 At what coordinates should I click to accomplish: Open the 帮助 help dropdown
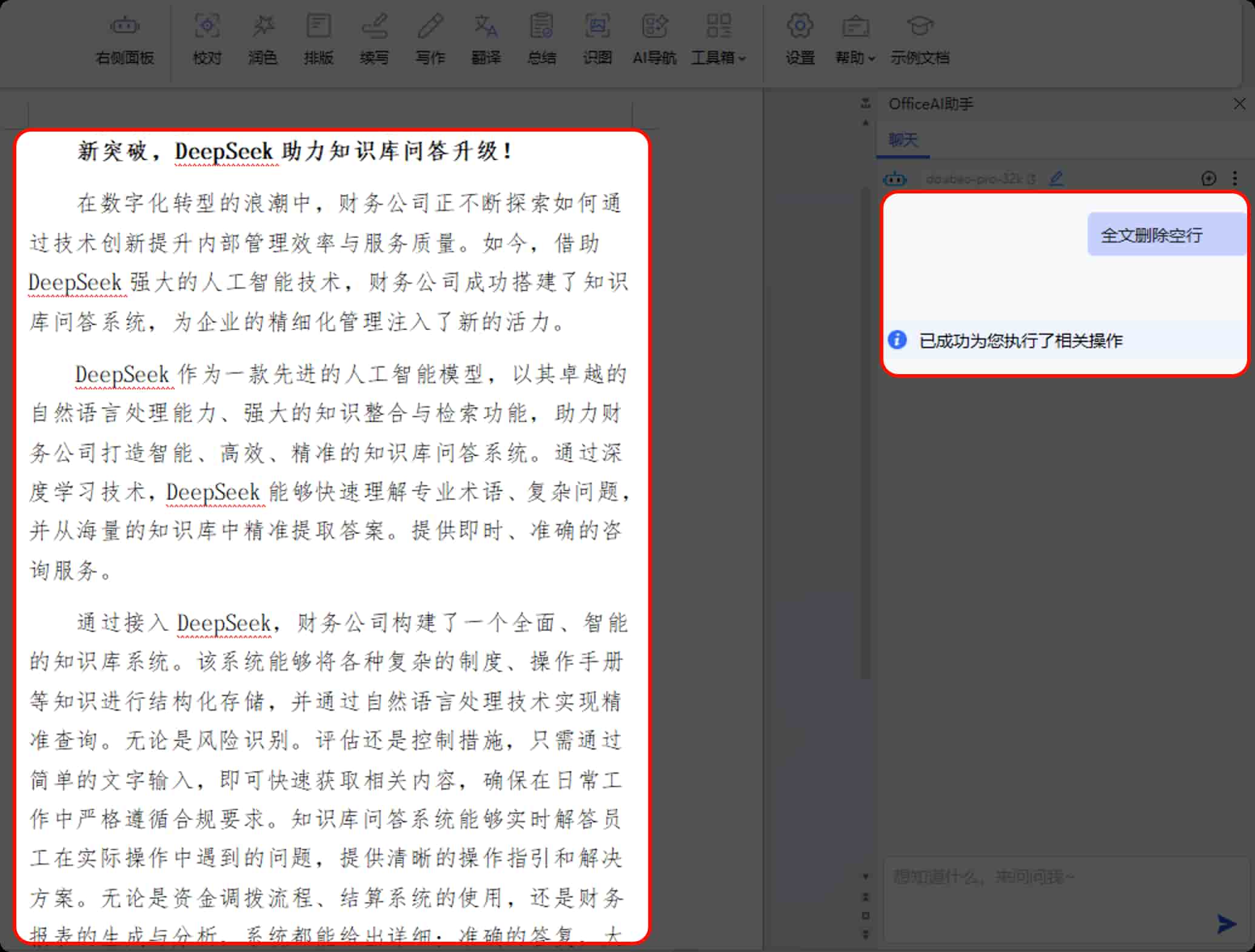855,38
